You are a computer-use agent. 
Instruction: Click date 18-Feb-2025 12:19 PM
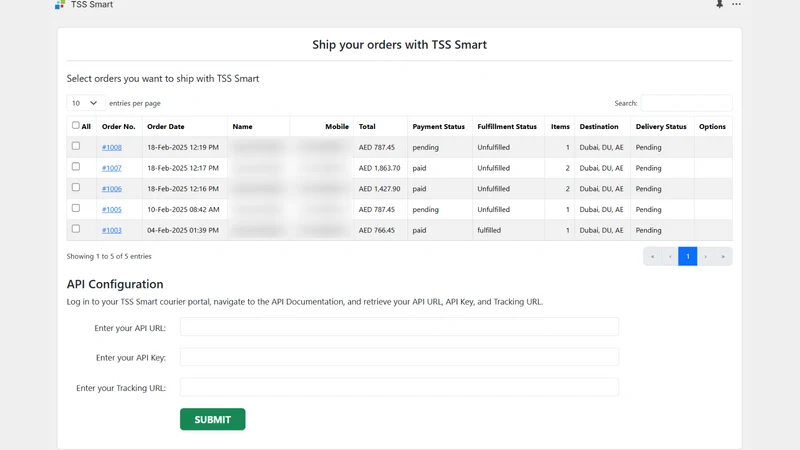pyautogui.click(x=183, y=147)
